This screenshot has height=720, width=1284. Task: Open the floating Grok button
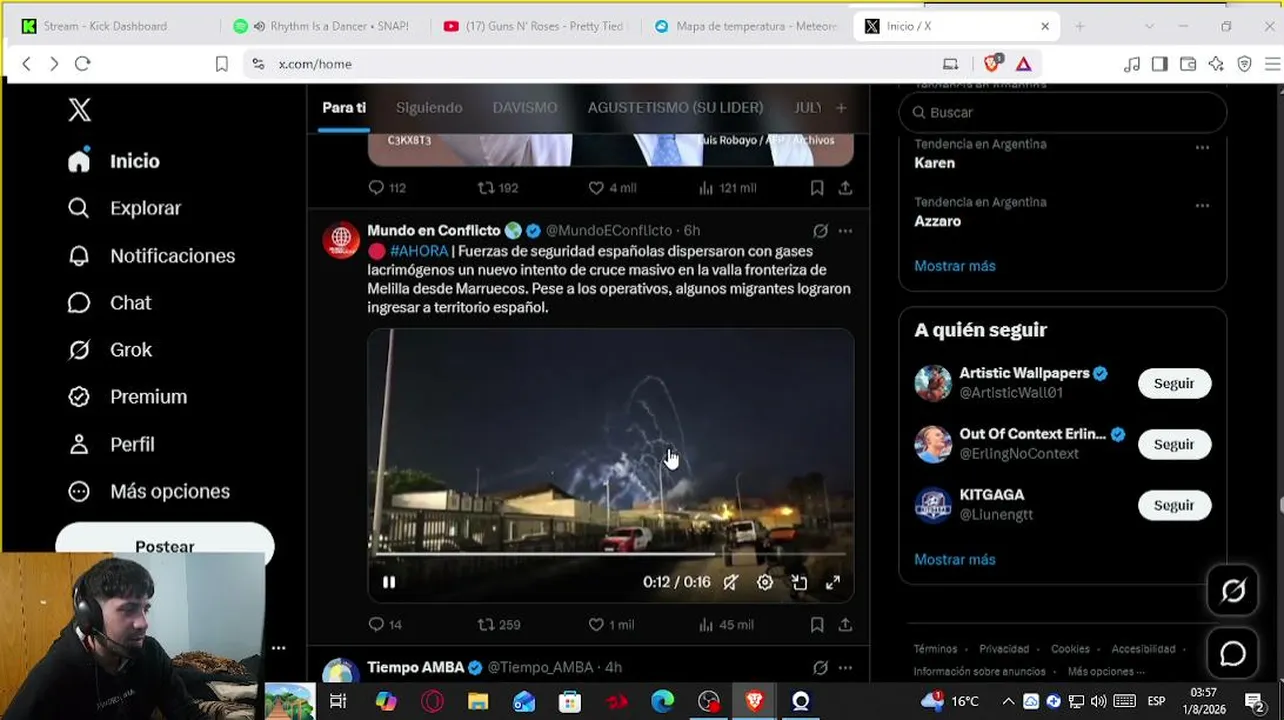pos(1233,591)
